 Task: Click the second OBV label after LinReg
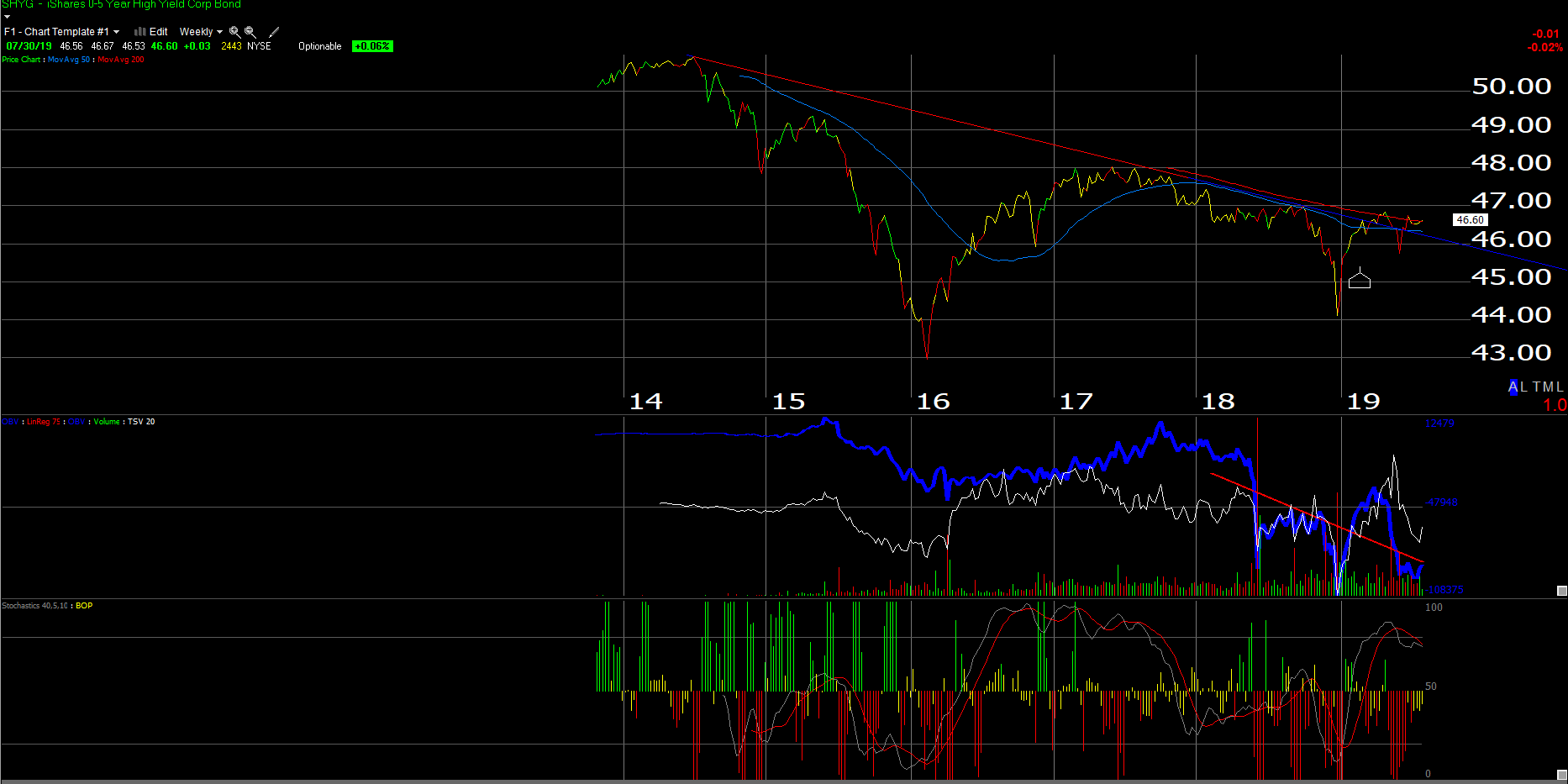(76, 422)
